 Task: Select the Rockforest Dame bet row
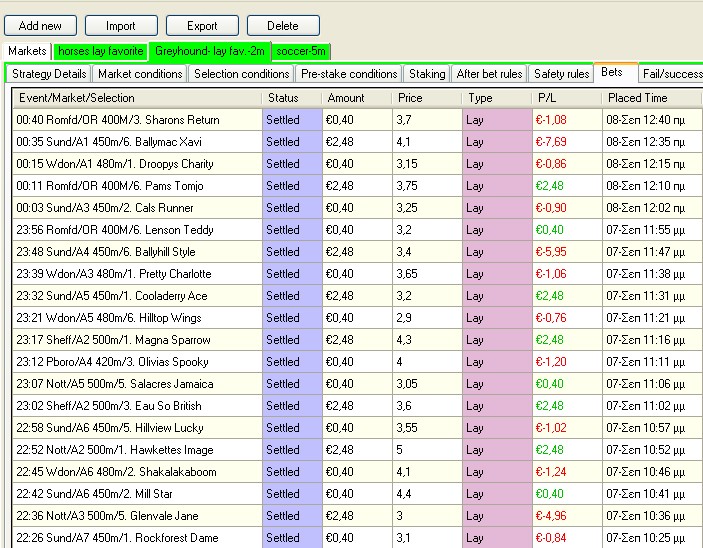point(357,537)
